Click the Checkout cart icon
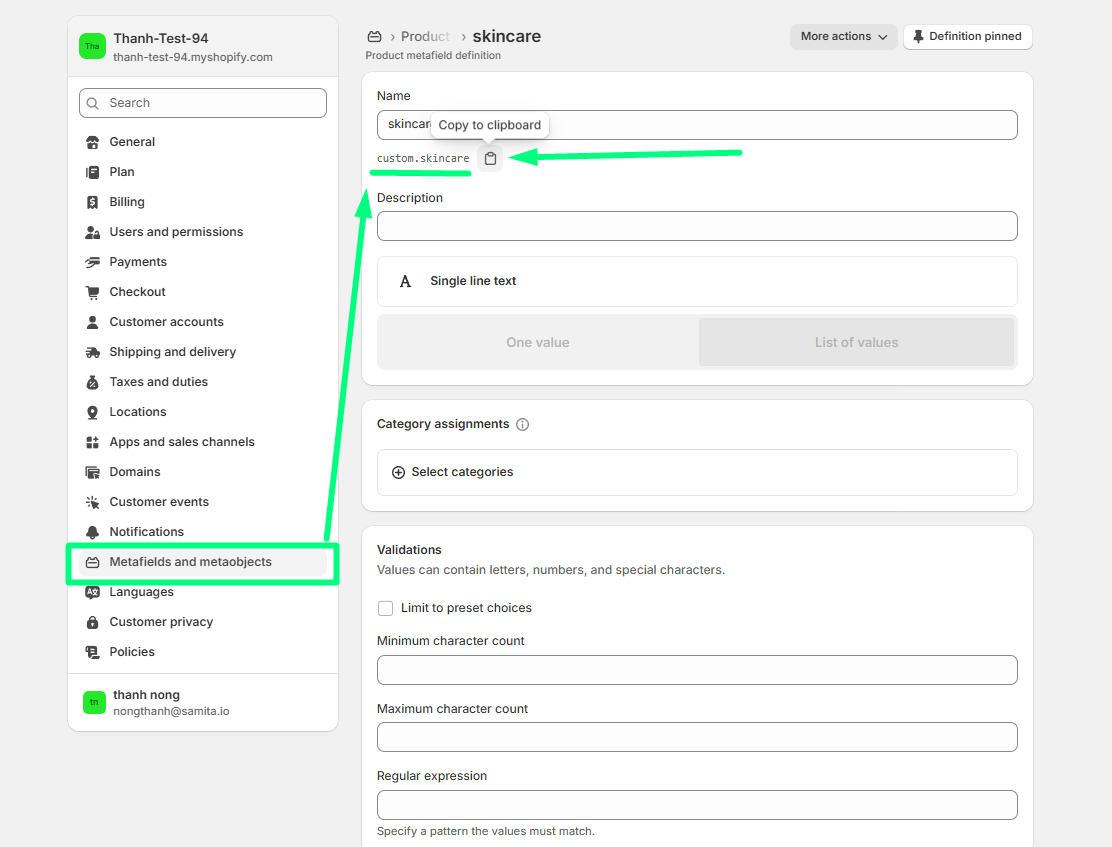 click(x=93, y=292)
